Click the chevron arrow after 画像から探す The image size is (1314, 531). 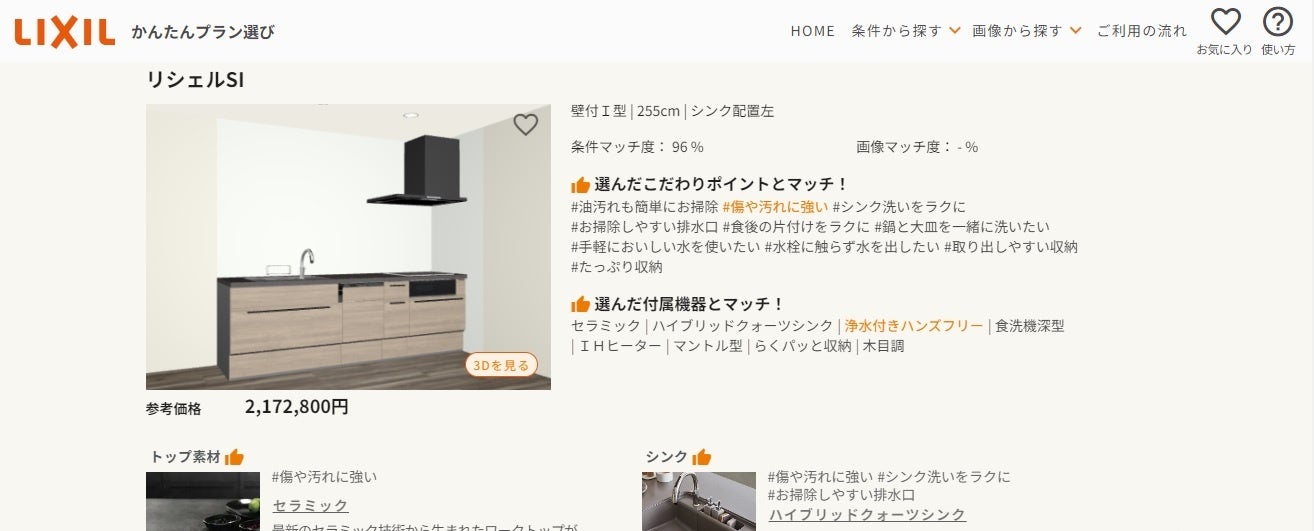pos(1075,31)
